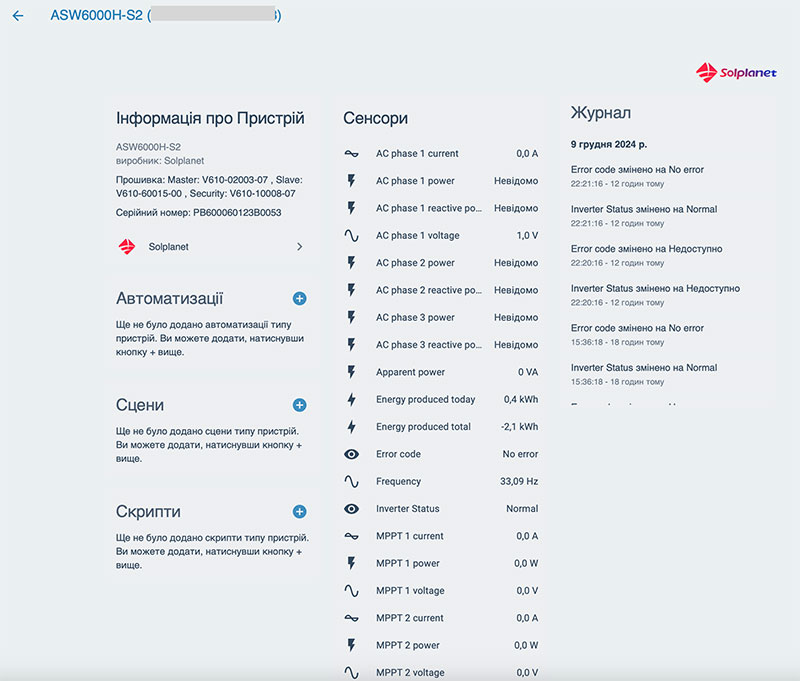Open the MPPT 2 voltage waveform icon
The image size is (800, 681).
[352, 672]
